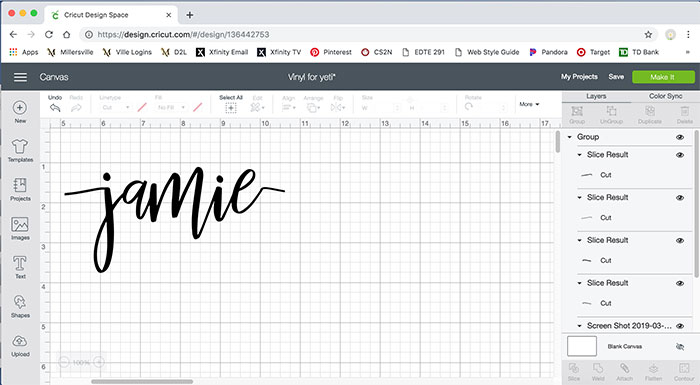
Task: Open the Images library icon
Action: (20, 224)
